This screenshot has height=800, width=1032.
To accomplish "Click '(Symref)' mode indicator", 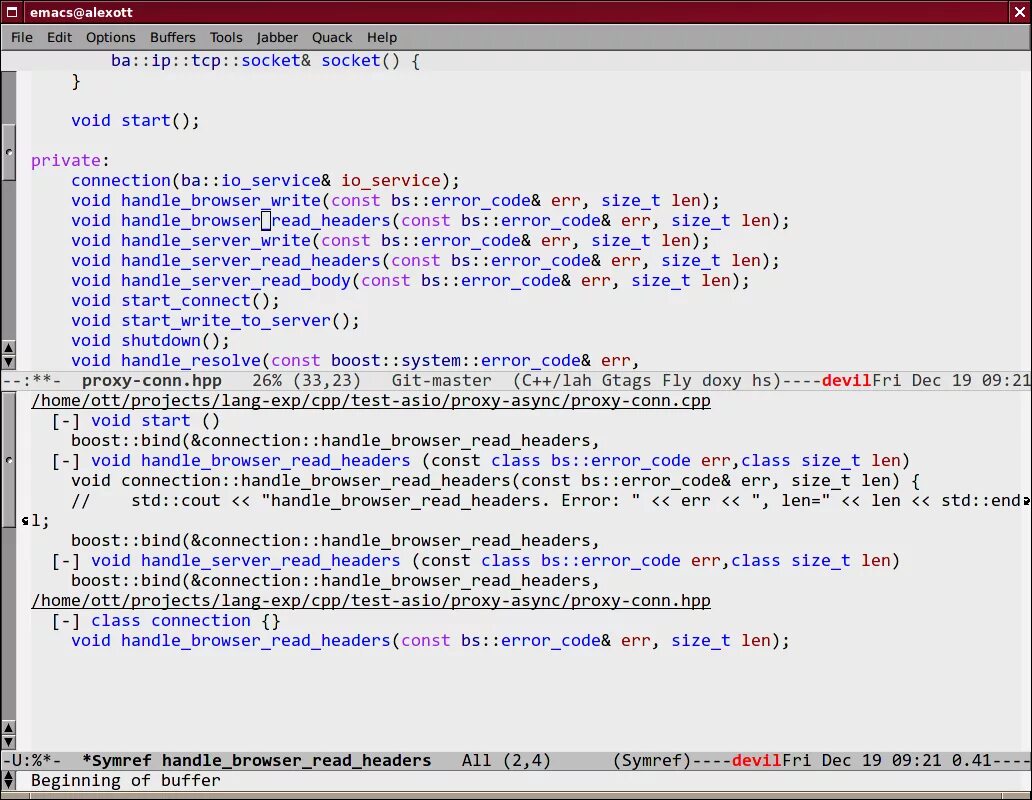I will click(652, 761).
